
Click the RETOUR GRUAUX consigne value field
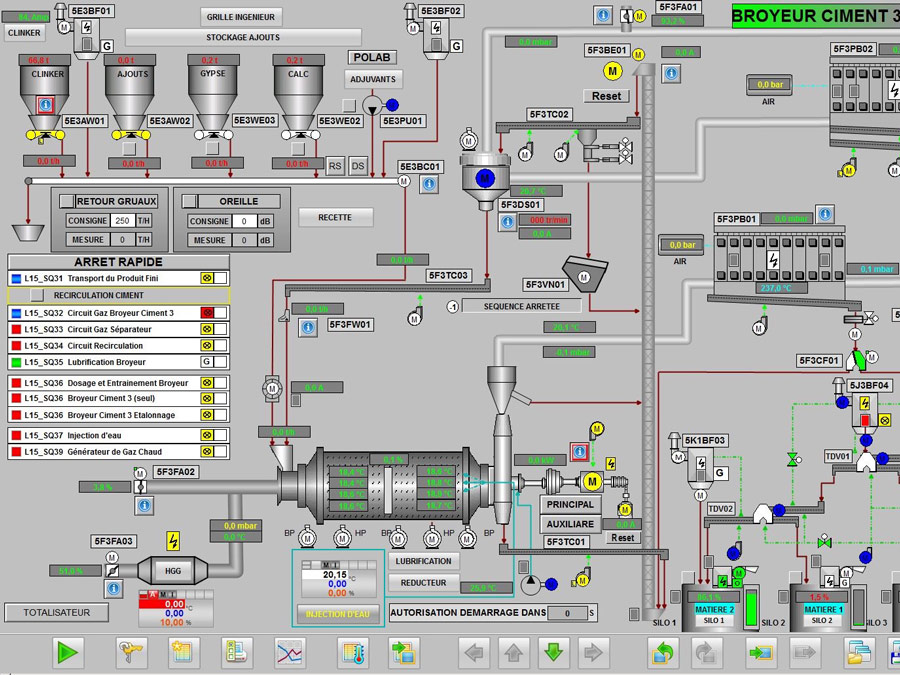[122, 221]
